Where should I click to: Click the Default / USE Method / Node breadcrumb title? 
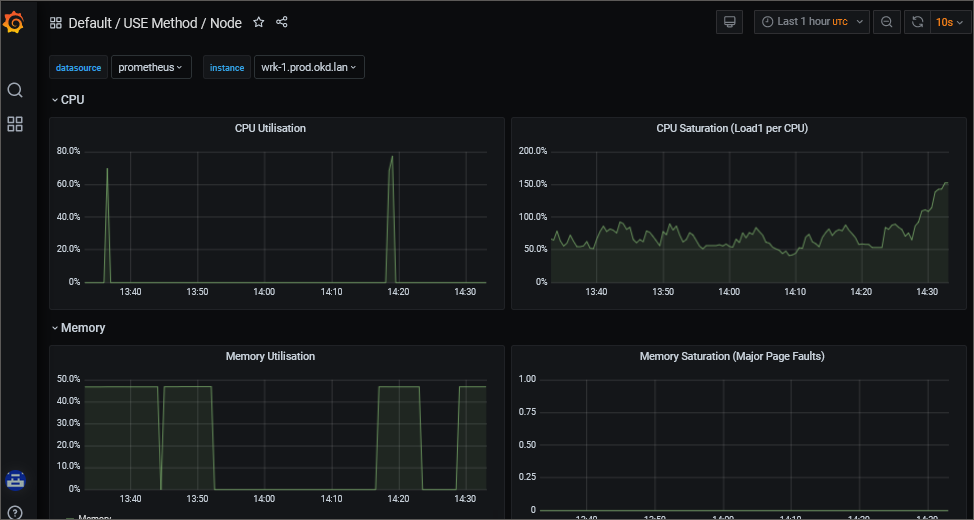tap(155, 22)
